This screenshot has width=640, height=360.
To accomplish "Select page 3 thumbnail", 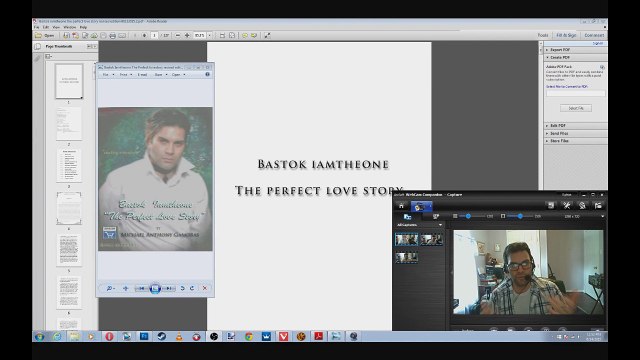I will coord(69,165).
